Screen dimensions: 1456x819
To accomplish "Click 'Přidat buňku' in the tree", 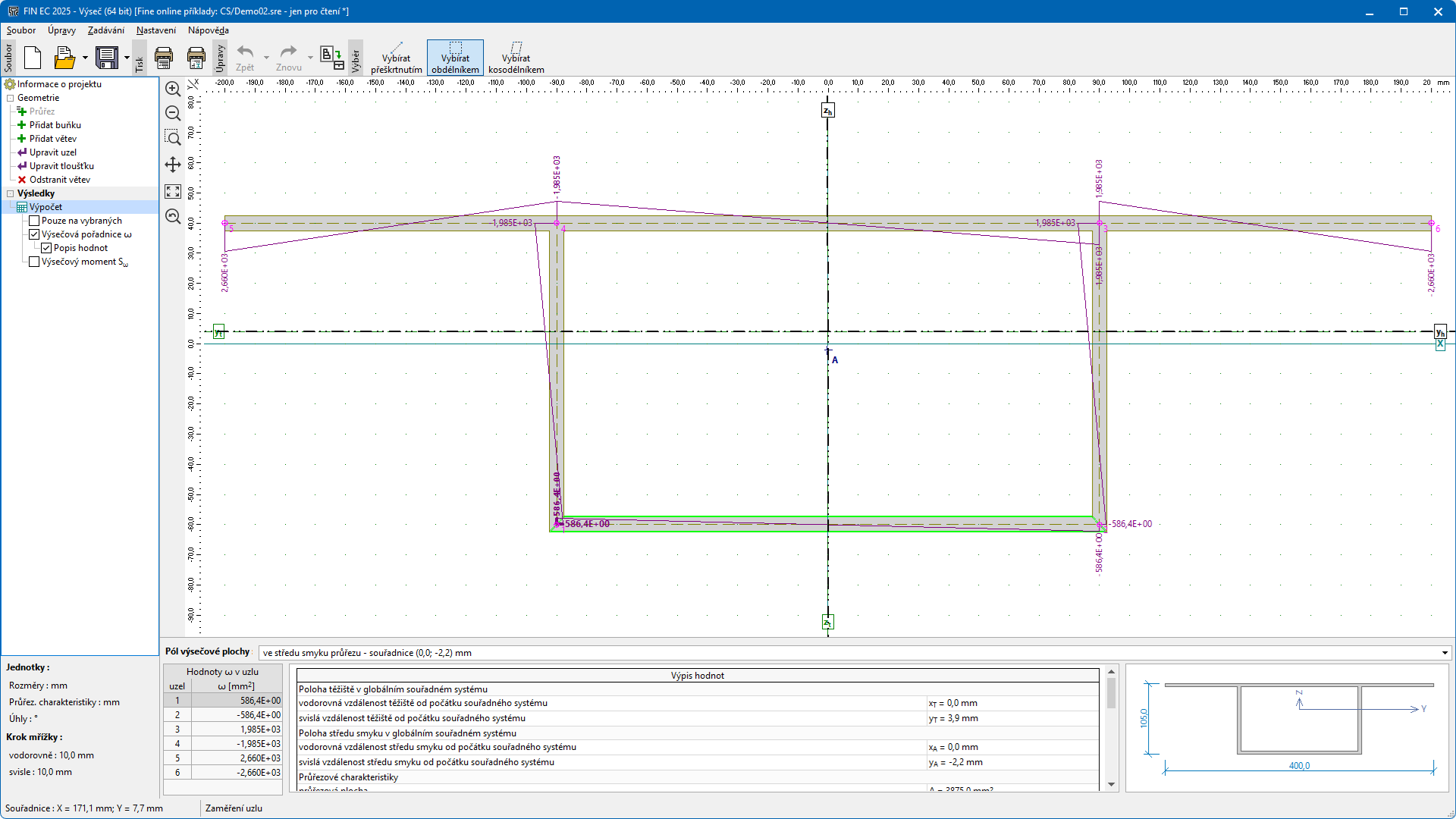I will pyautogui.click(x=55, y=125).
